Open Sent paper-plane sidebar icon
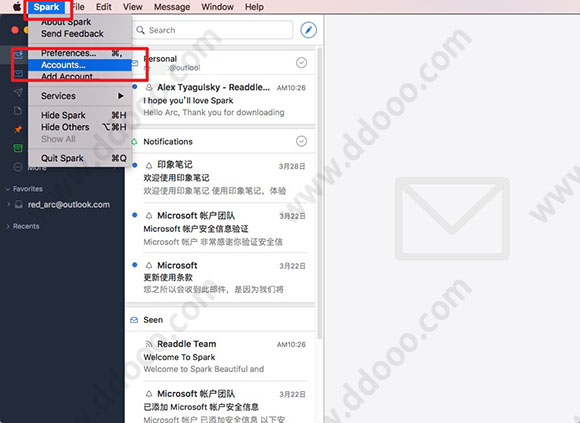This screenshot has height=423, width=580. tap(18, 92)
